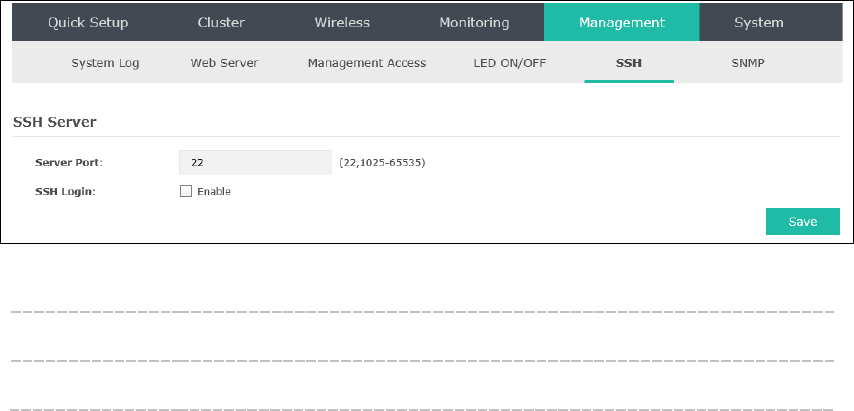The height and width of the screenshot is (411, 854).
Task: Enable the SSH Login checkbox
Action: [x=186, y=191]
